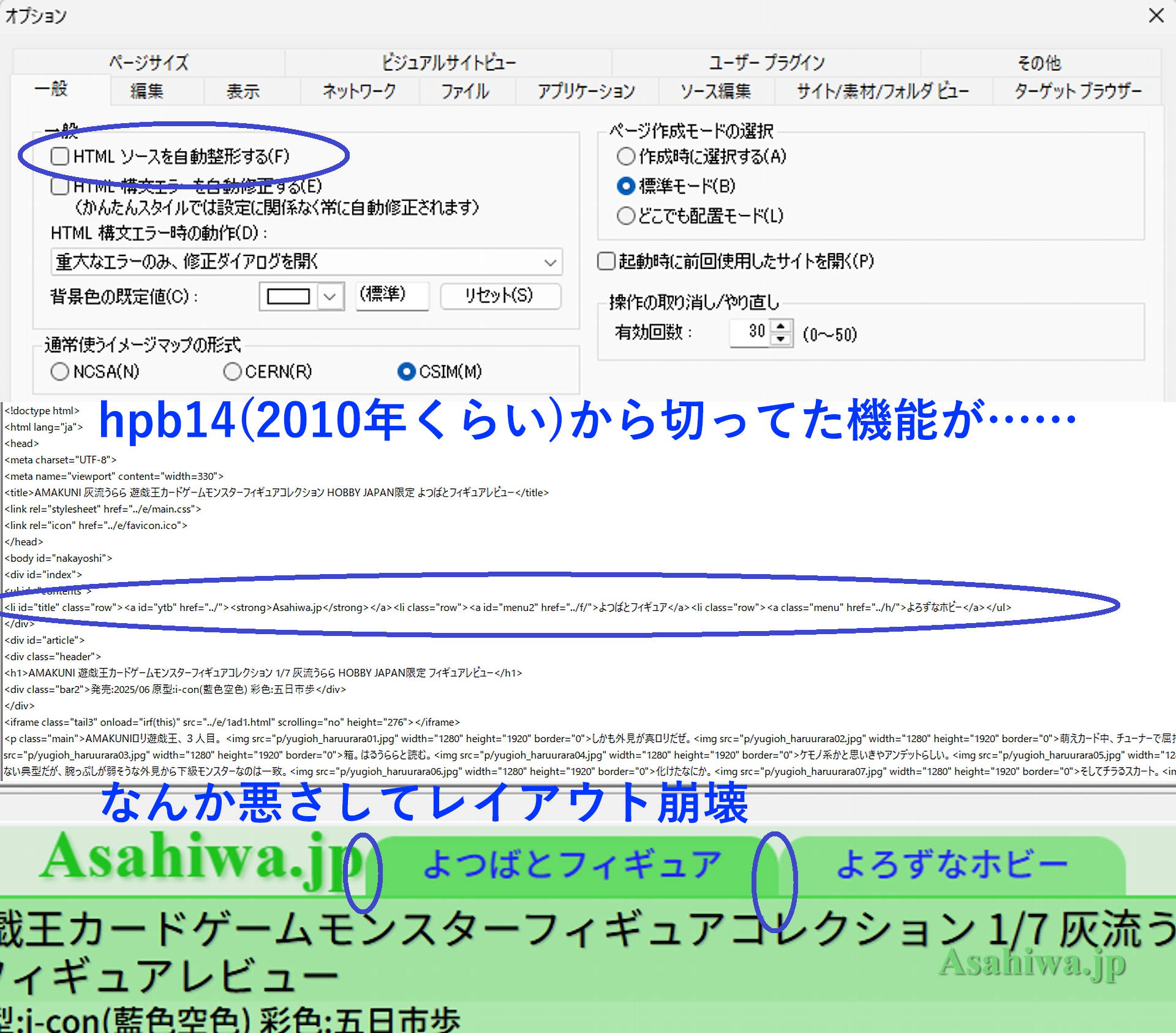Viewport: 1176px width, 1033px height.
Task: Open the ビジュアルサイトビュー tab
Action: click(x=448, y=62)
